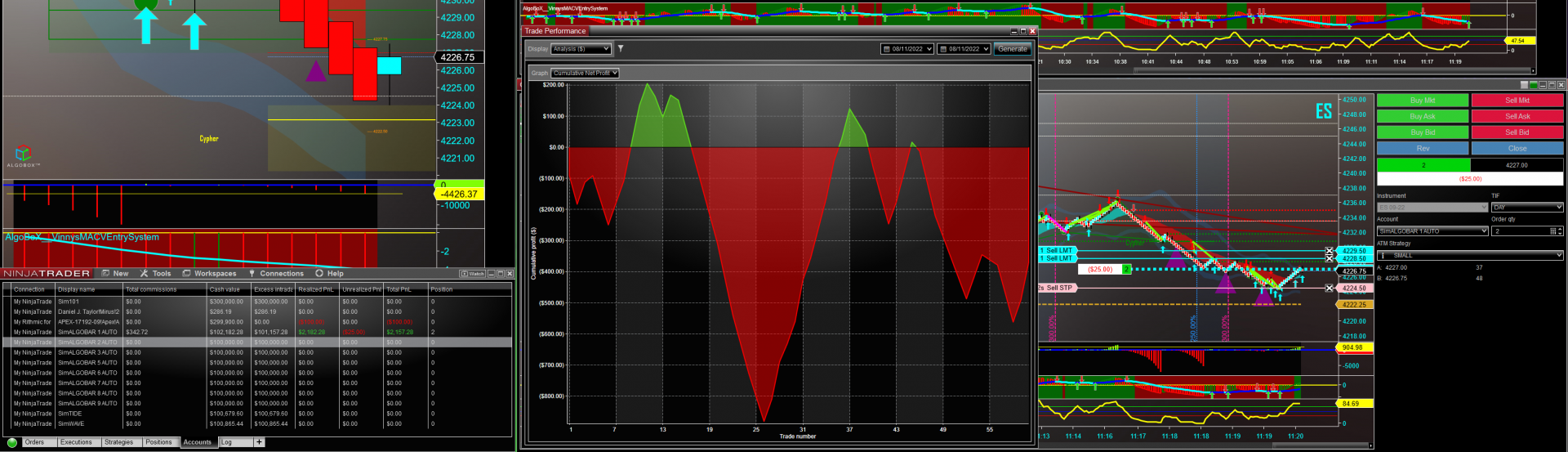Open the TIF DAY dropdown

[1527, 208]
